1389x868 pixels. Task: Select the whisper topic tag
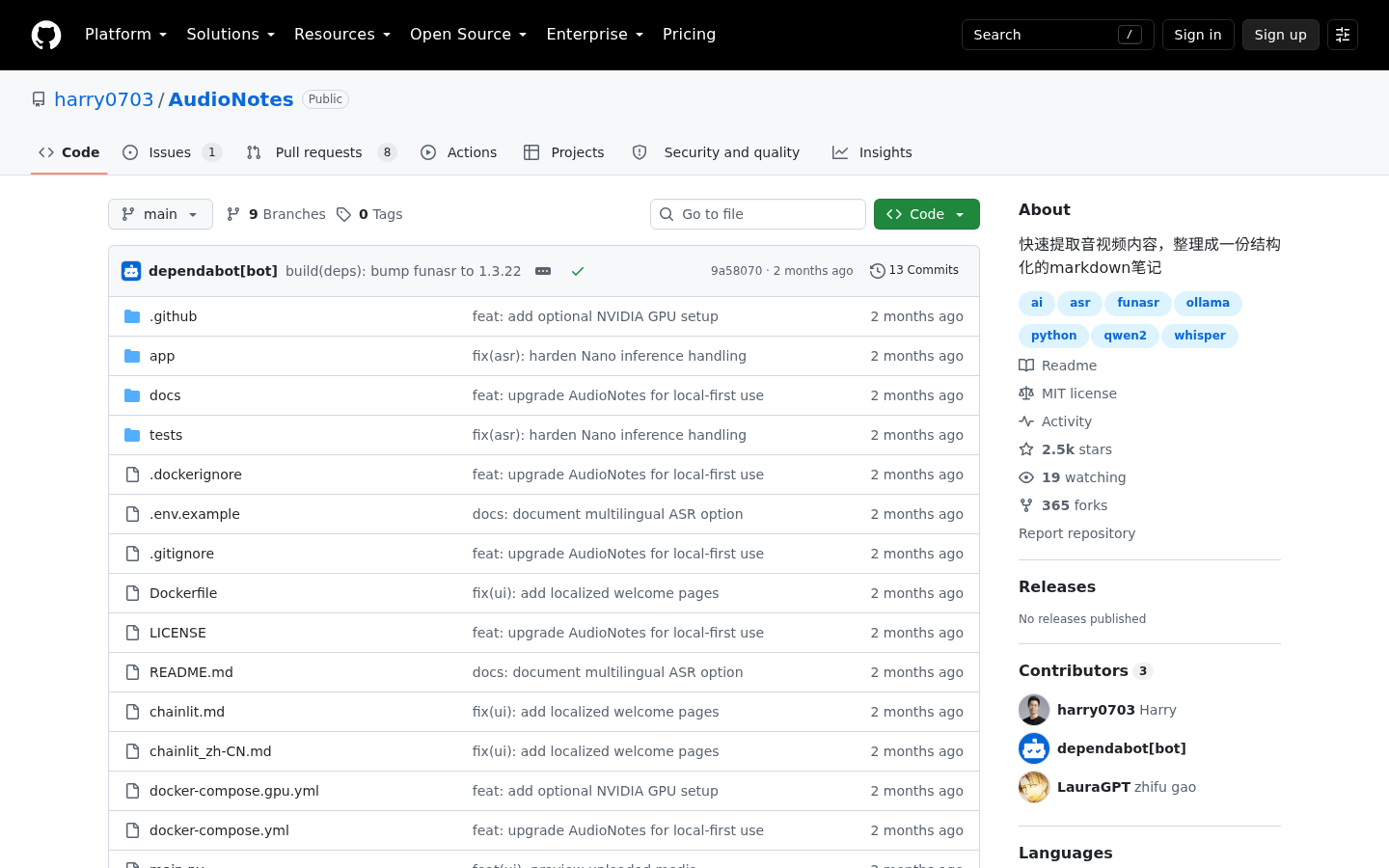coord(1200,337)
